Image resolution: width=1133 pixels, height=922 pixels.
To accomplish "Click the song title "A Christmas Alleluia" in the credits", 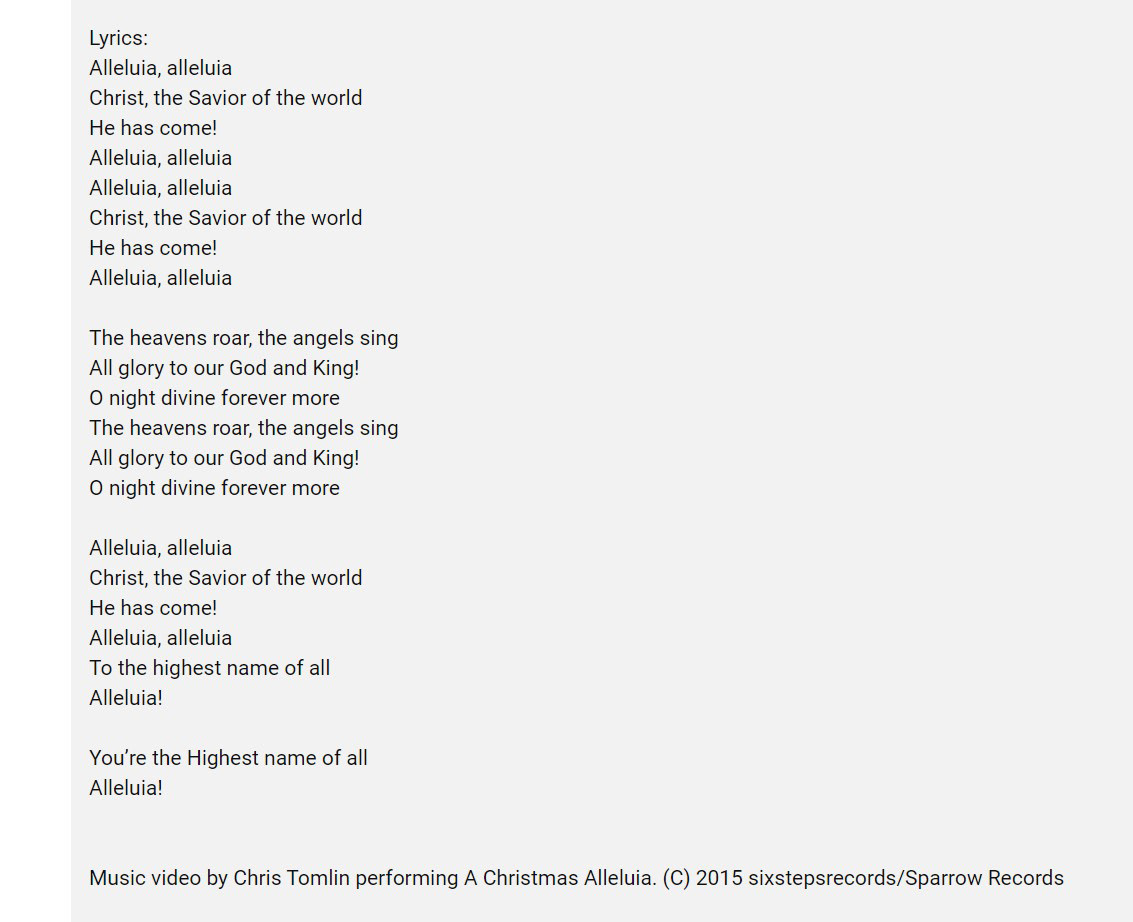I will (559, 878).
